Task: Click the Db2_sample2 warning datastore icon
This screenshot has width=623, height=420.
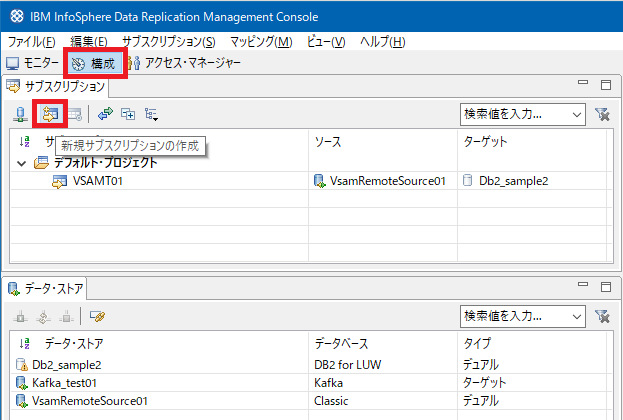Action: point(22,365)
